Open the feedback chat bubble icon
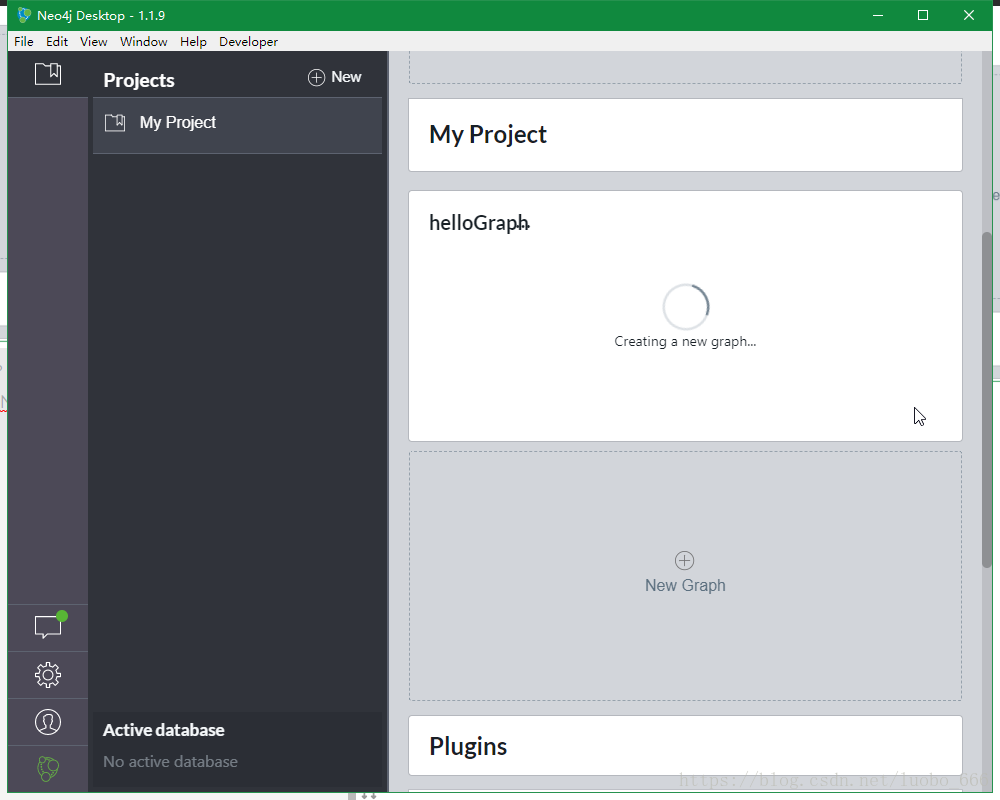Image resolution: width=1000 pixels, height=800 pixels. 48,626
